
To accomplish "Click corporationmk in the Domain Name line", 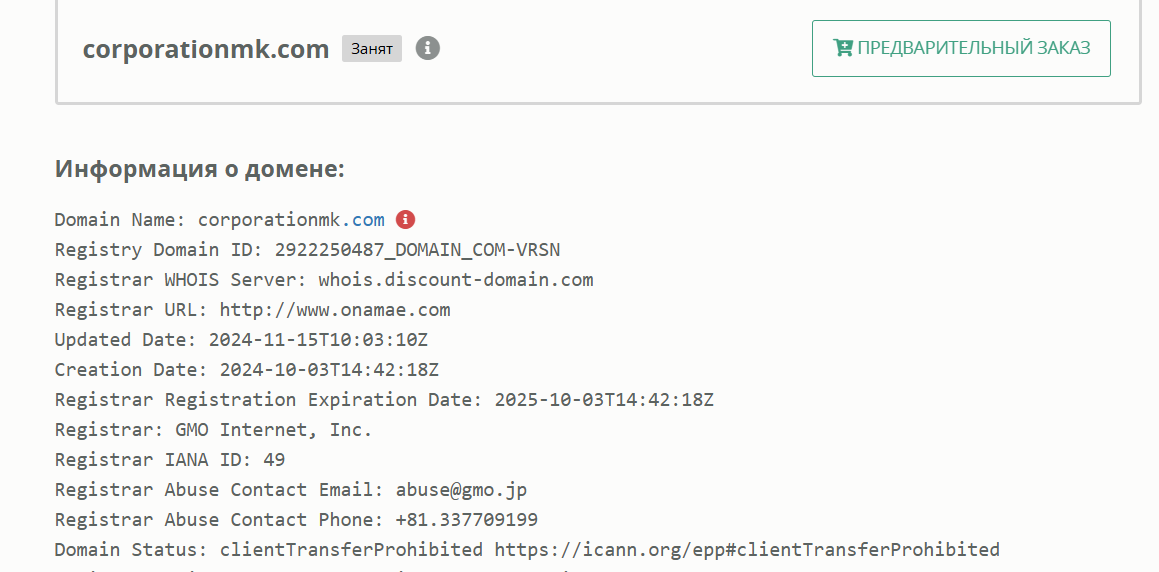I will pos(269,219).
